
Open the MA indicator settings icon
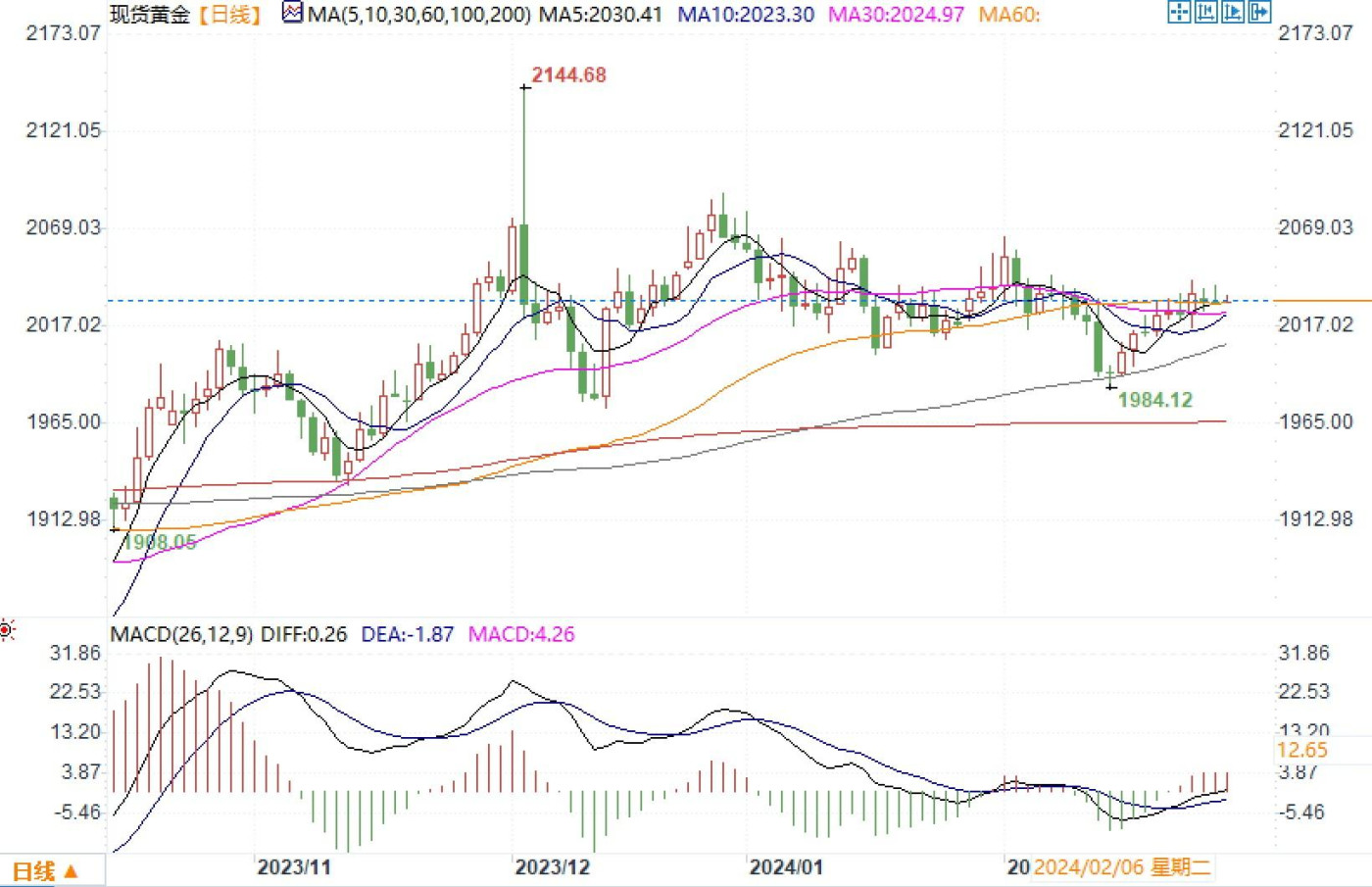tap(292, 14)
